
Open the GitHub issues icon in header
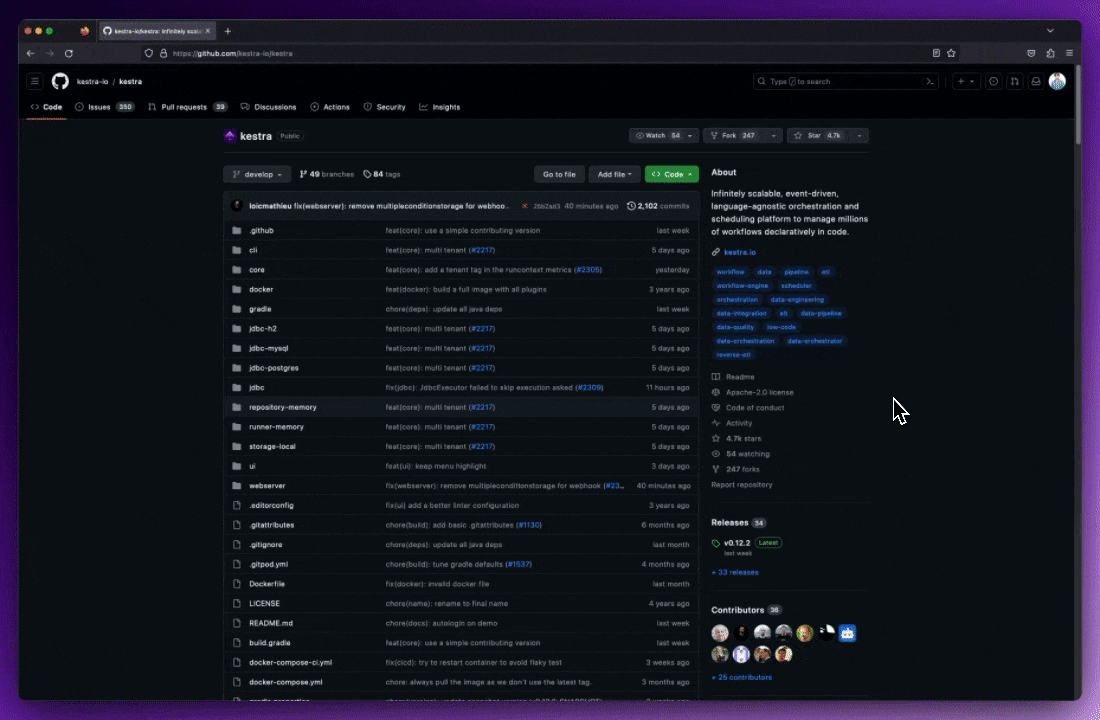(993, 81)
